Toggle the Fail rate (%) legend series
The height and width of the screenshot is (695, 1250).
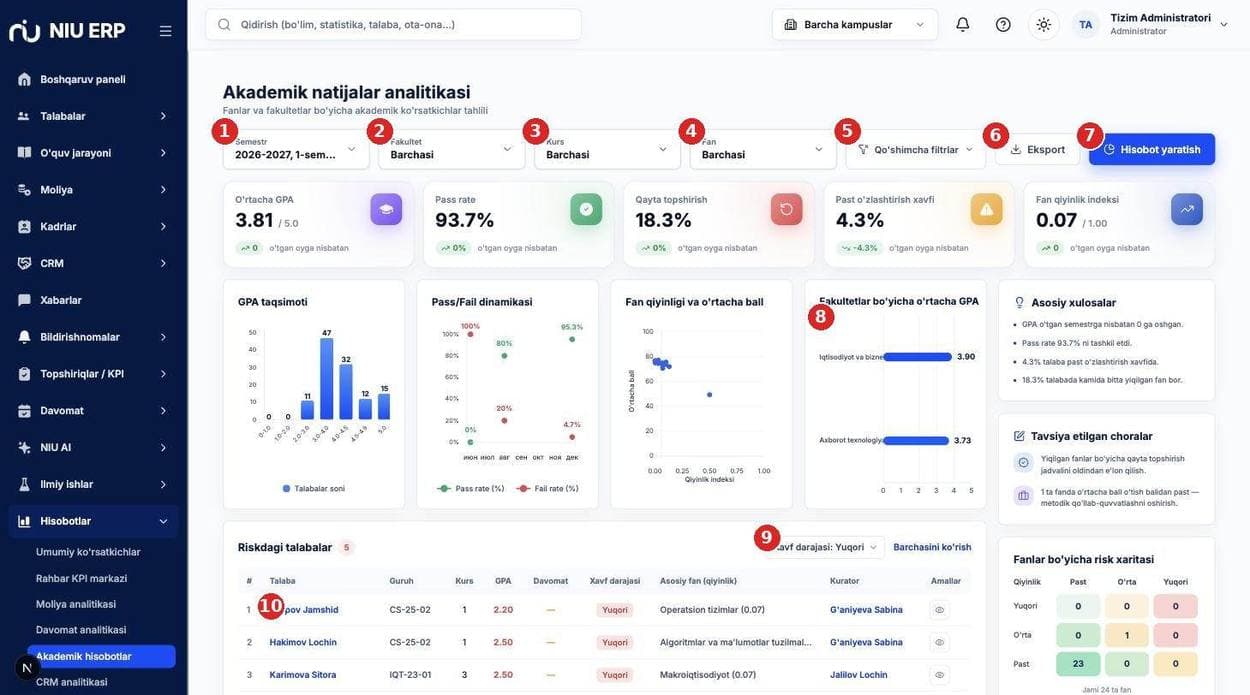click(547, 488)
